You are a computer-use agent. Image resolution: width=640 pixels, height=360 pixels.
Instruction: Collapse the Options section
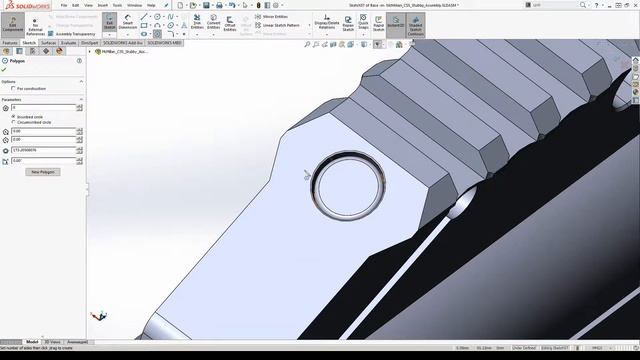[x=81, y=82]
